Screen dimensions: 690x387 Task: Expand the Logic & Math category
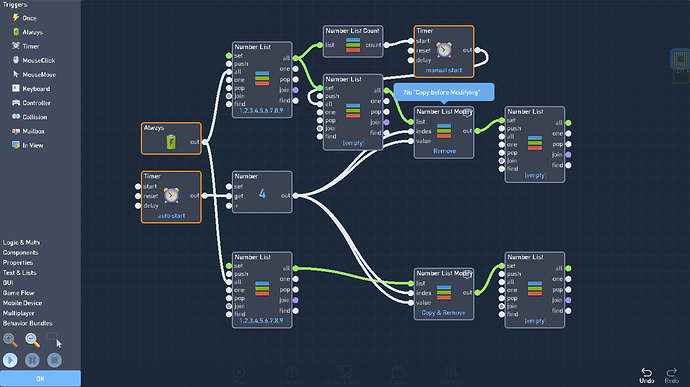click(x=21, y=242)
